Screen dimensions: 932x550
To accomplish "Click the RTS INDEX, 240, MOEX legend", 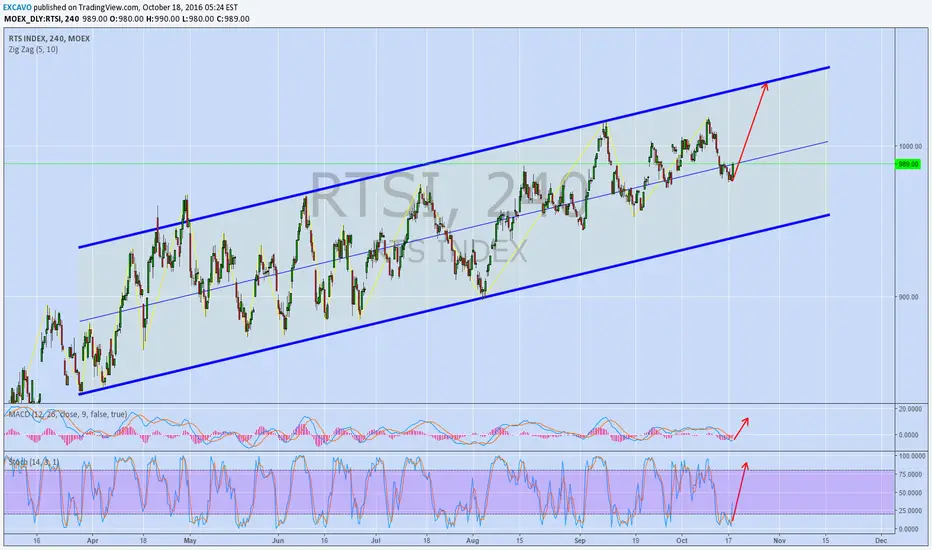I will pyautogui.click(x=49, y=39).
